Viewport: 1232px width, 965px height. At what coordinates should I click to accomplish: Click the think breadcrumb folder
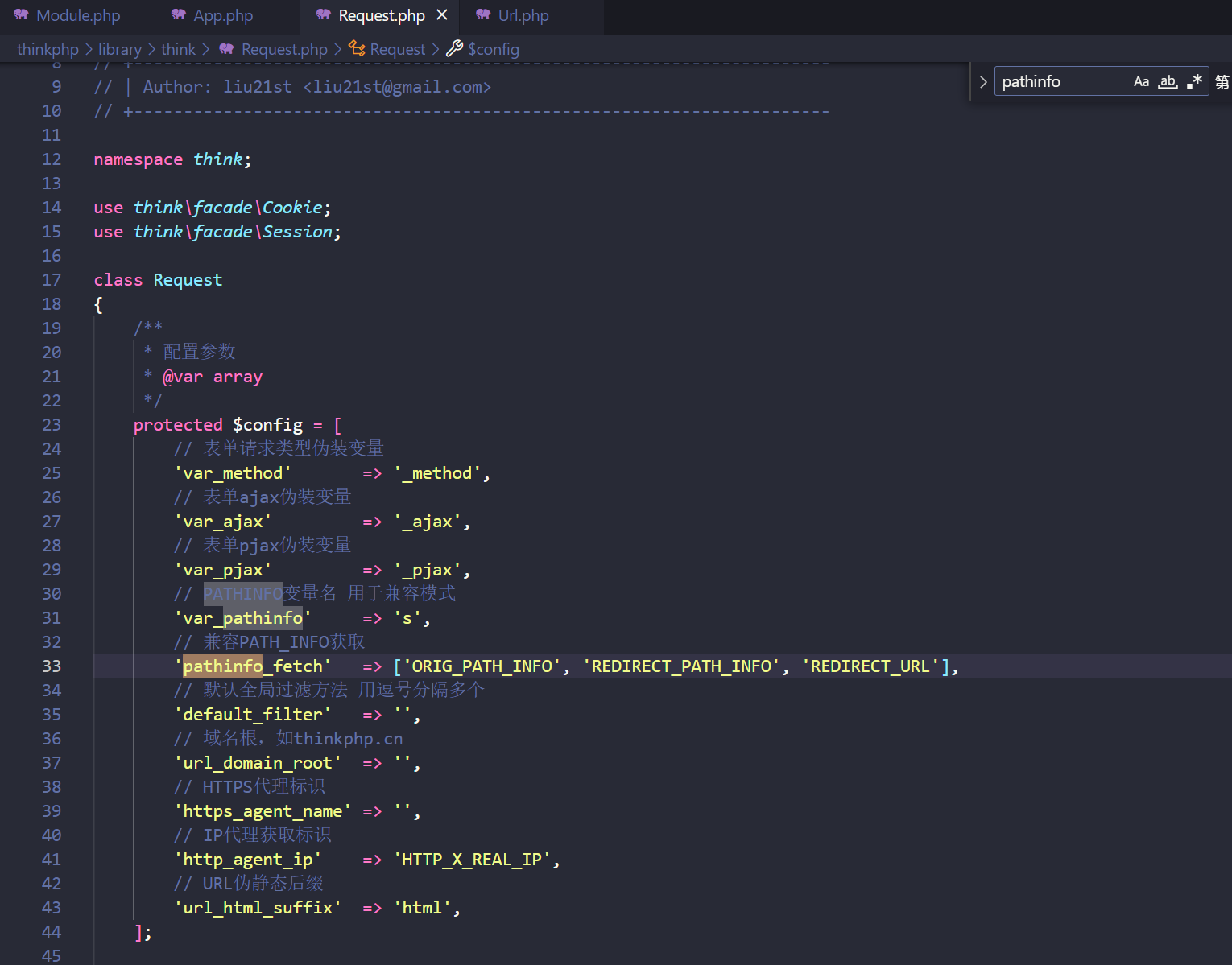[x=178, y=49]
